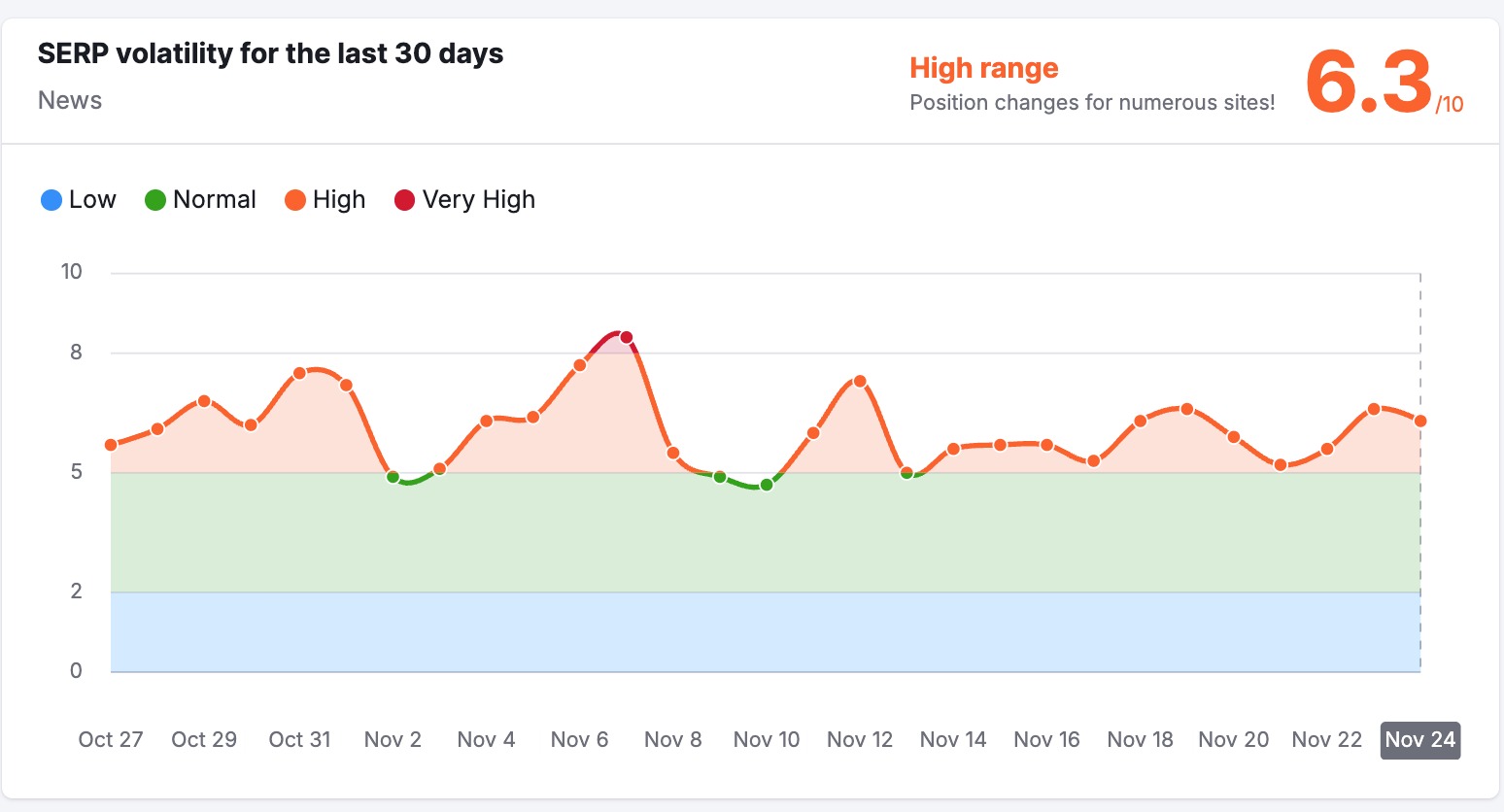
Task: Click the highlighted Nov 24 date label
Action: pyautogui.click(x=1419, y=740)
